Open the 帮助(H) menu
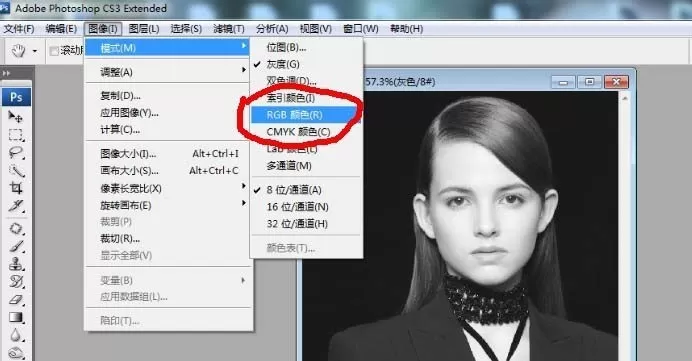The width and height of the screenshot is (692, 361). pos(406,29)
